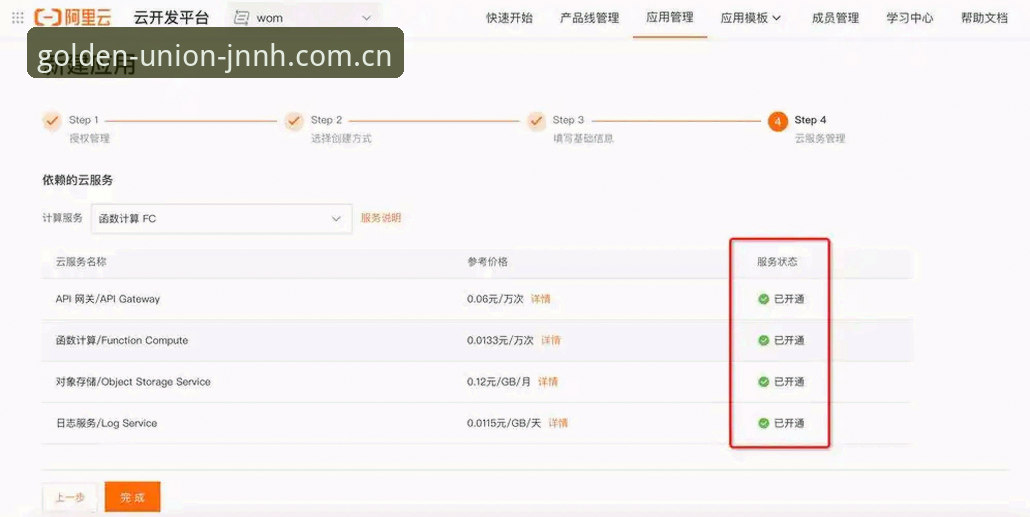Open the 服务说明 link
The width and height of the screenshot is (1030, 517).
380,218
